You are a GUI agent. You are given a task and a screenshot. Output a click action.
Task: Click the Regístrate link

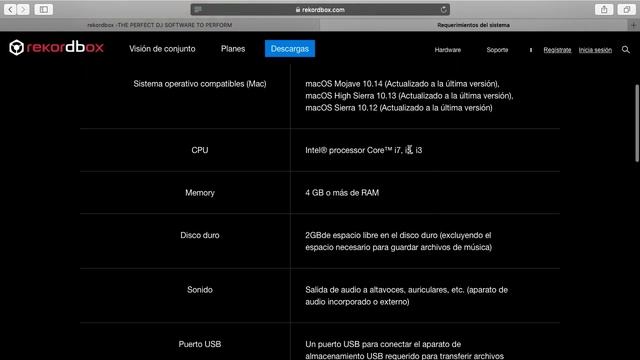[x=557, y=50]
